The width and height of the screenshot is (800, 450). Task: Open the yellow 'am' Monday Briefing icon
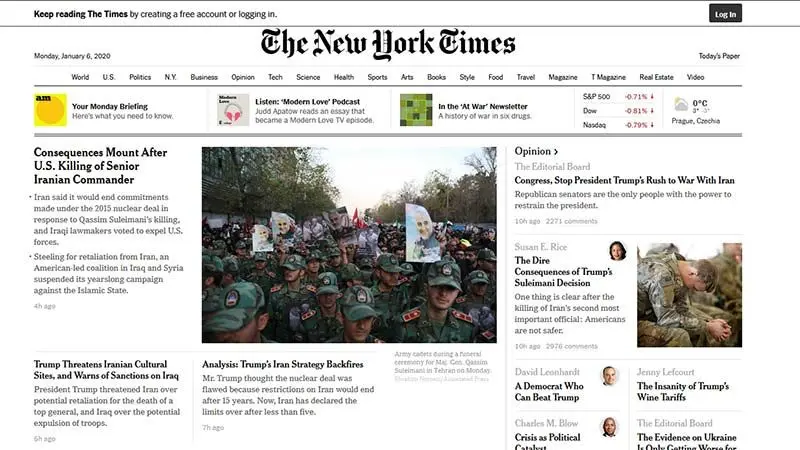[x=50, y=110]
